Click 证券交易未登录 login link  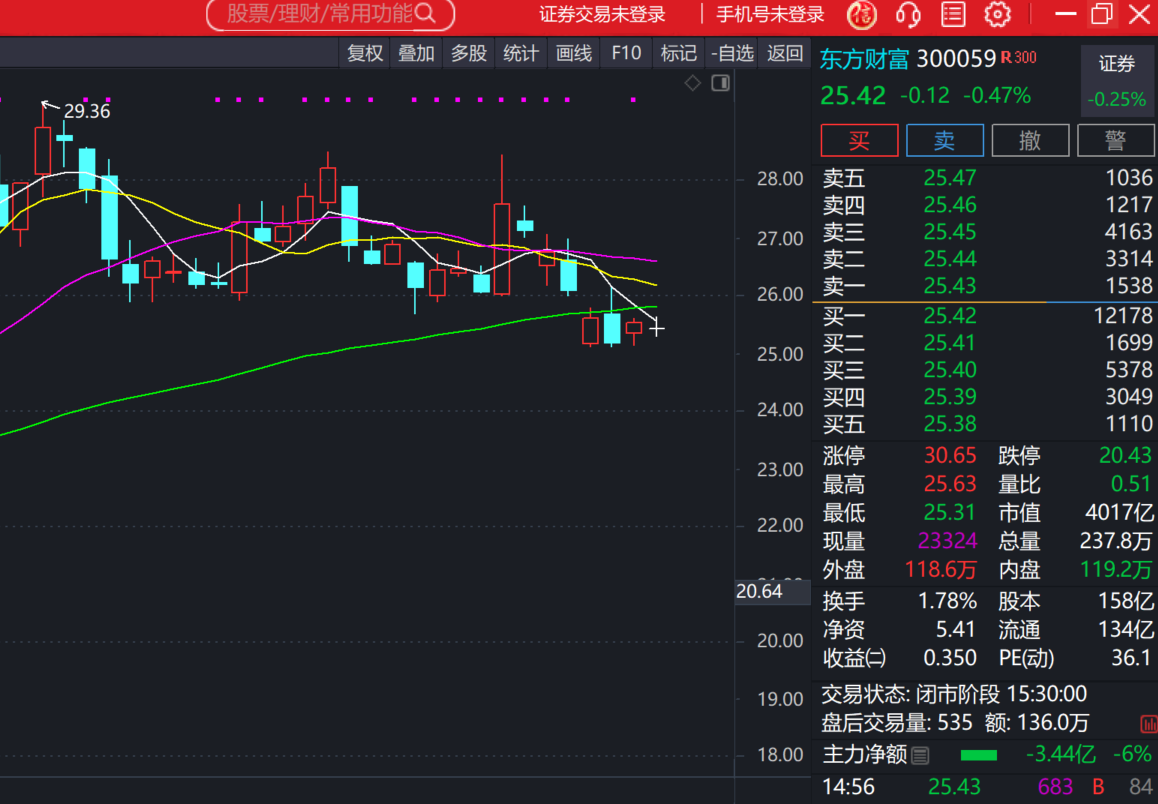(602, 15)
